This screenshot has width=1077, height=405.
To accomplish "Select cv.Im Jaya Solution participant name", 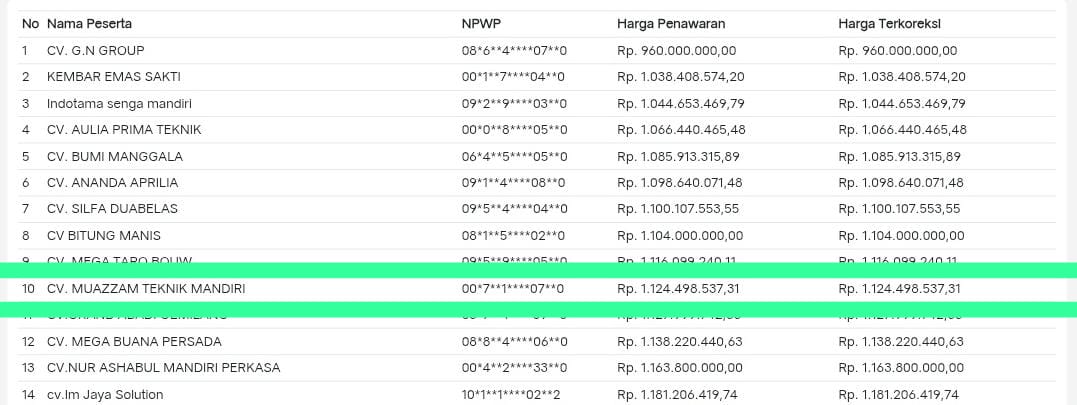I will coord(105,394).
